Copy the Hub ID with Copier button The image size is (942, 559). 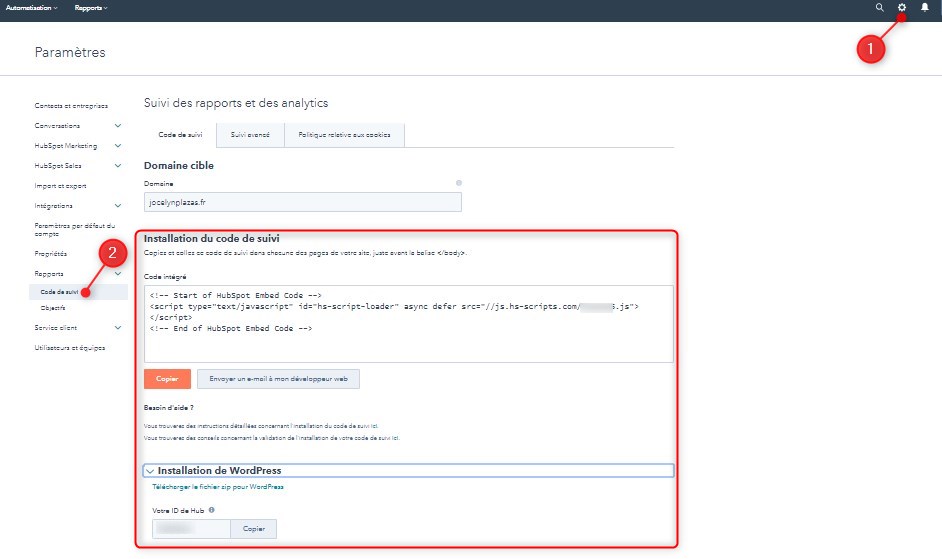pos(254,529)
